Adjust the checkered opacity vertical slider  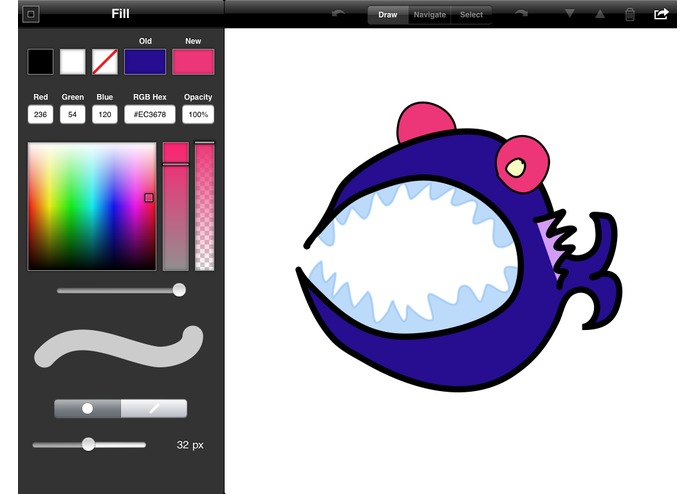pyautogui.click(x=205, y=206)
